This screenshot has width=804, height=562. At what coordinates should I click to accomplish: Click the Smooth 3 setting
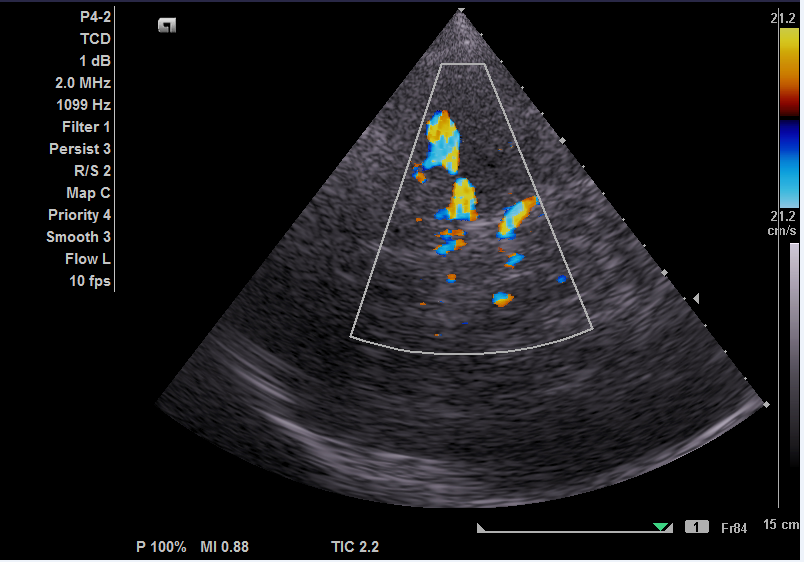point(79,237)
